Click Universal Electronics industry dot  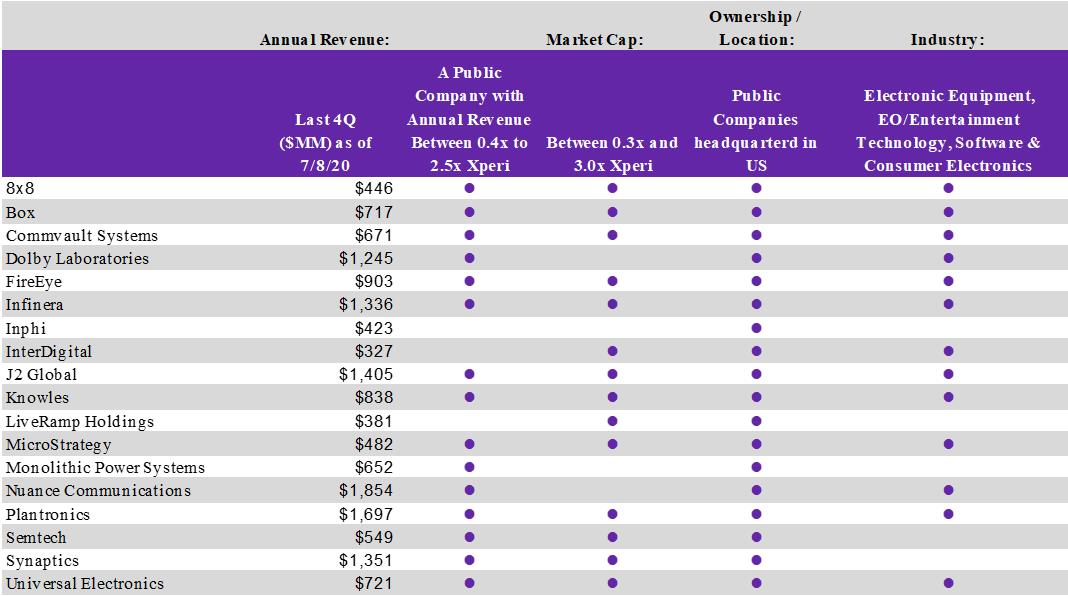click(948, 583)
